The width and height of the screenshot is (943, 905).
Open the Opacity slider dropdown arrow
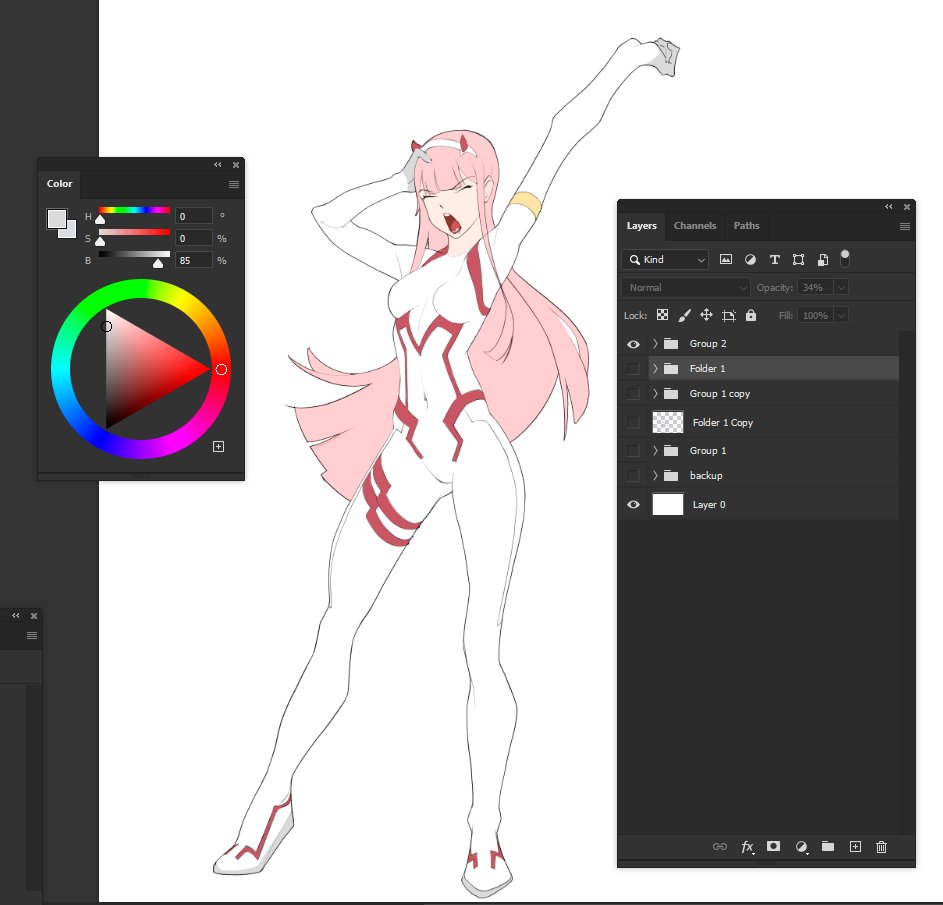coord(841,287)
